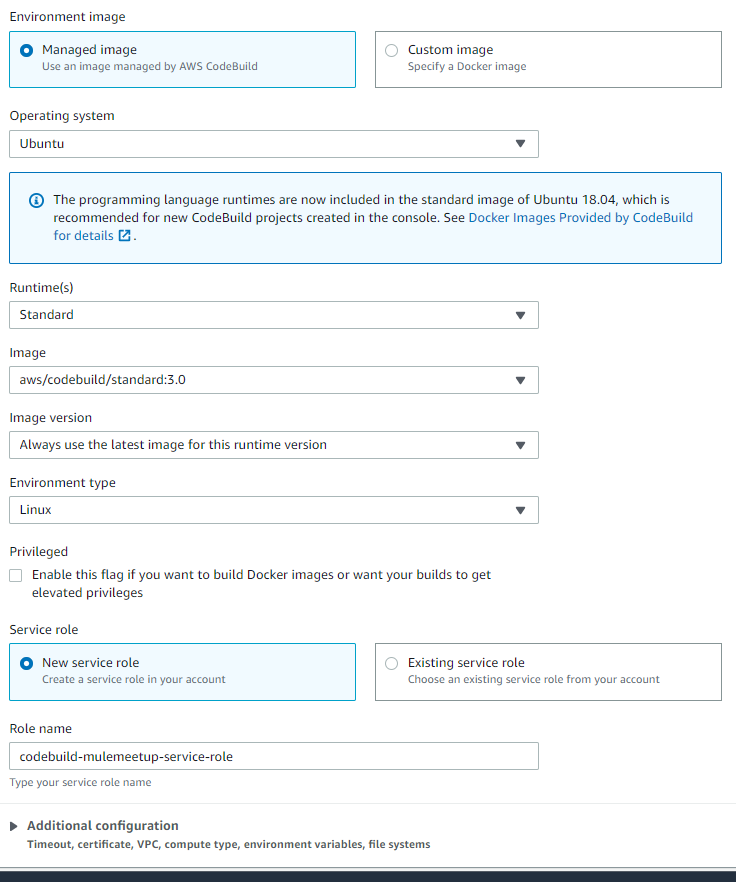The height and width of the screenshot is (882, 736).
Task: Choose the New service role option
Action: click(27, 663)
